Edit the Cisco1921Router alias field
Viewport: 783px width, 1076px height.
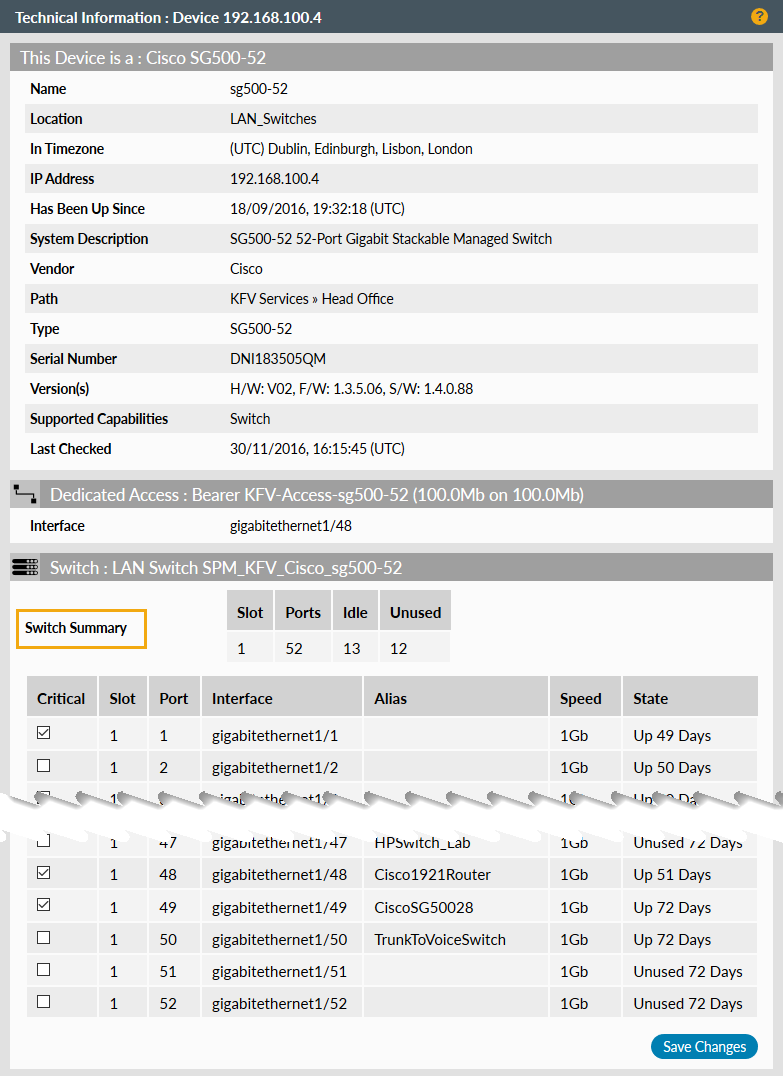455,875
